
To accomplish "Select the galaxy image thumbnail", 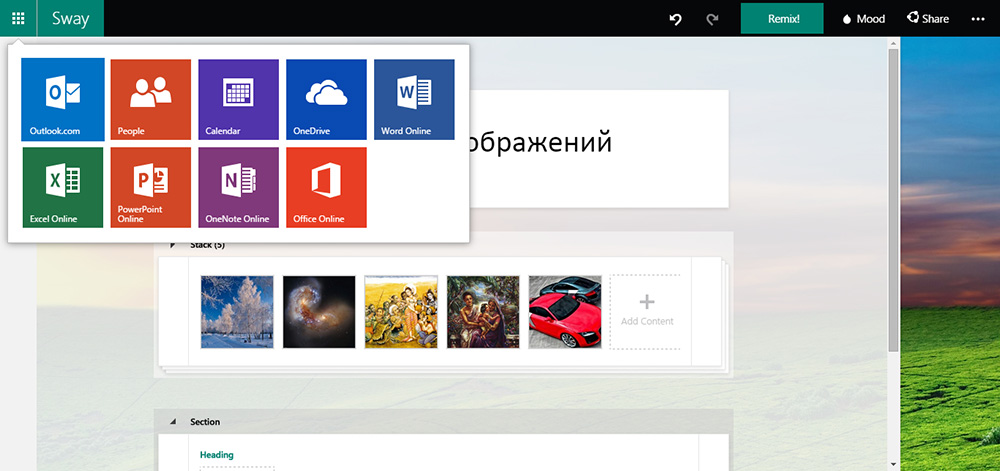I will coord(319,312).
